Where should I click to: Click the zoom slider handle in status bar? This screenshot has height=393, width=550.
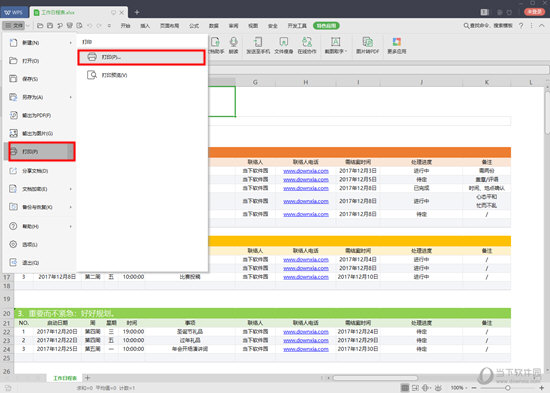click(x=508, y=388)
